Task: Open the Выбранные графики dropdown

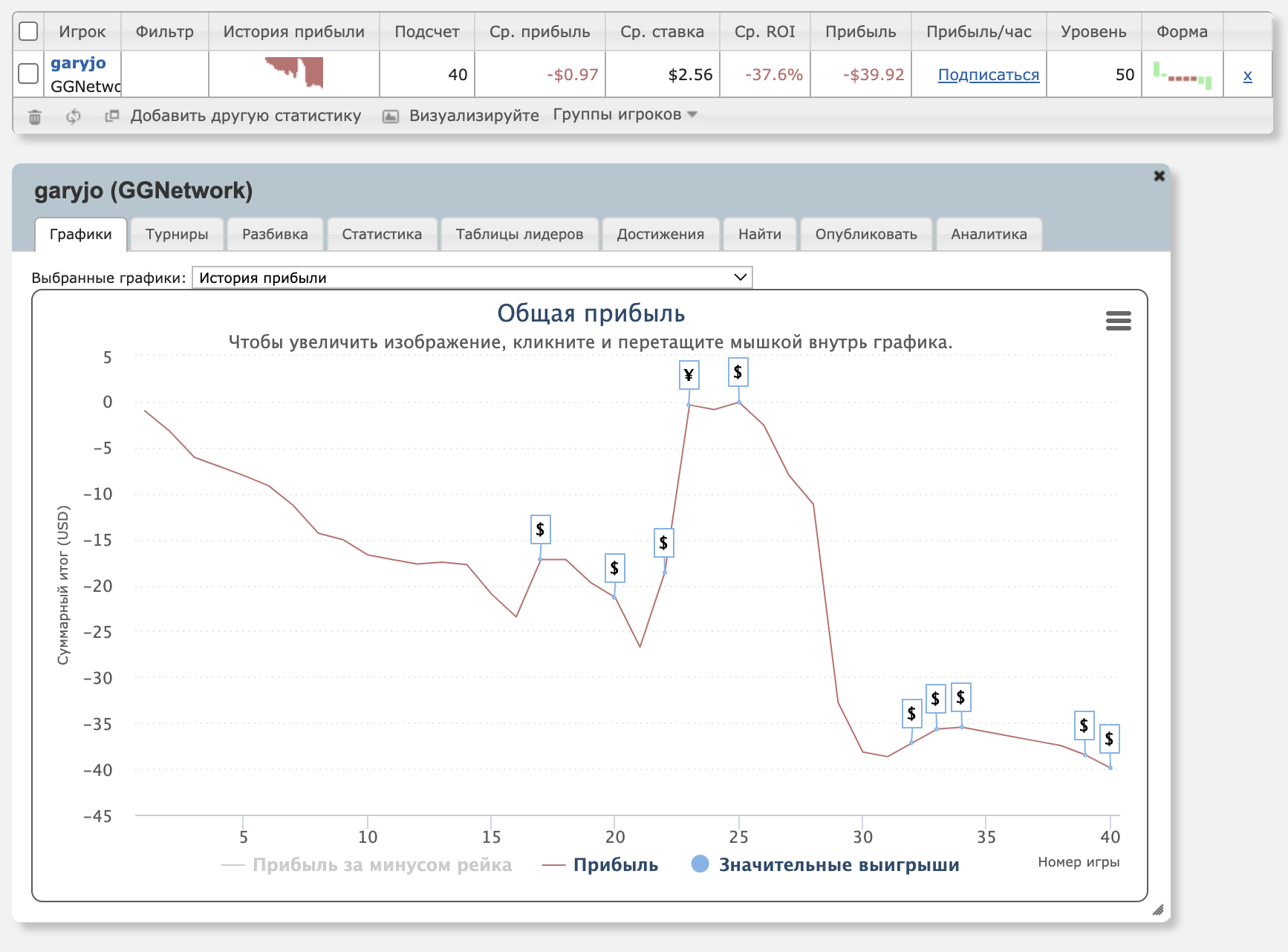Action: click(472, 278)
